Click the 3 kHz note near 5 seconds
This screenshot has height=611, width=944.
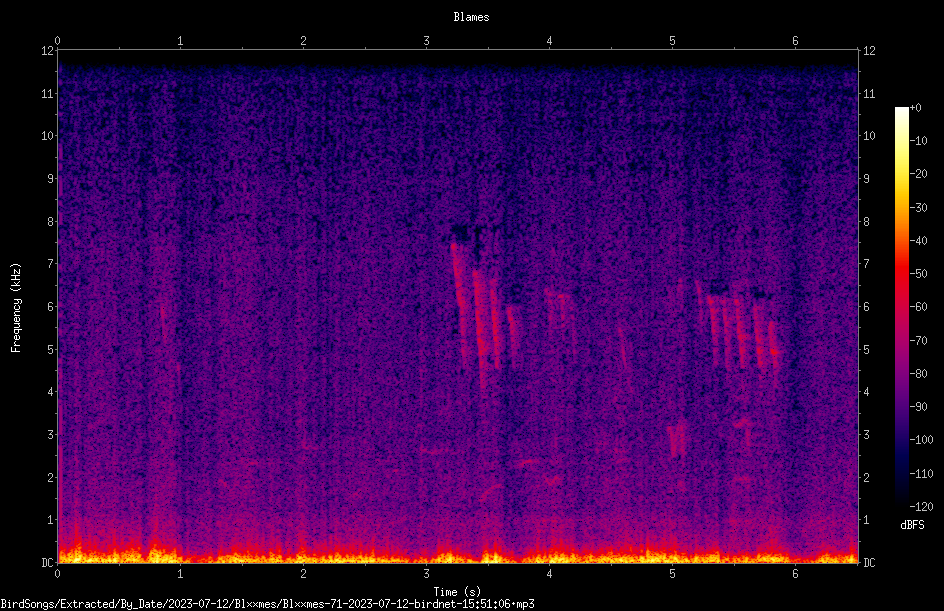[x=677, y=439]
